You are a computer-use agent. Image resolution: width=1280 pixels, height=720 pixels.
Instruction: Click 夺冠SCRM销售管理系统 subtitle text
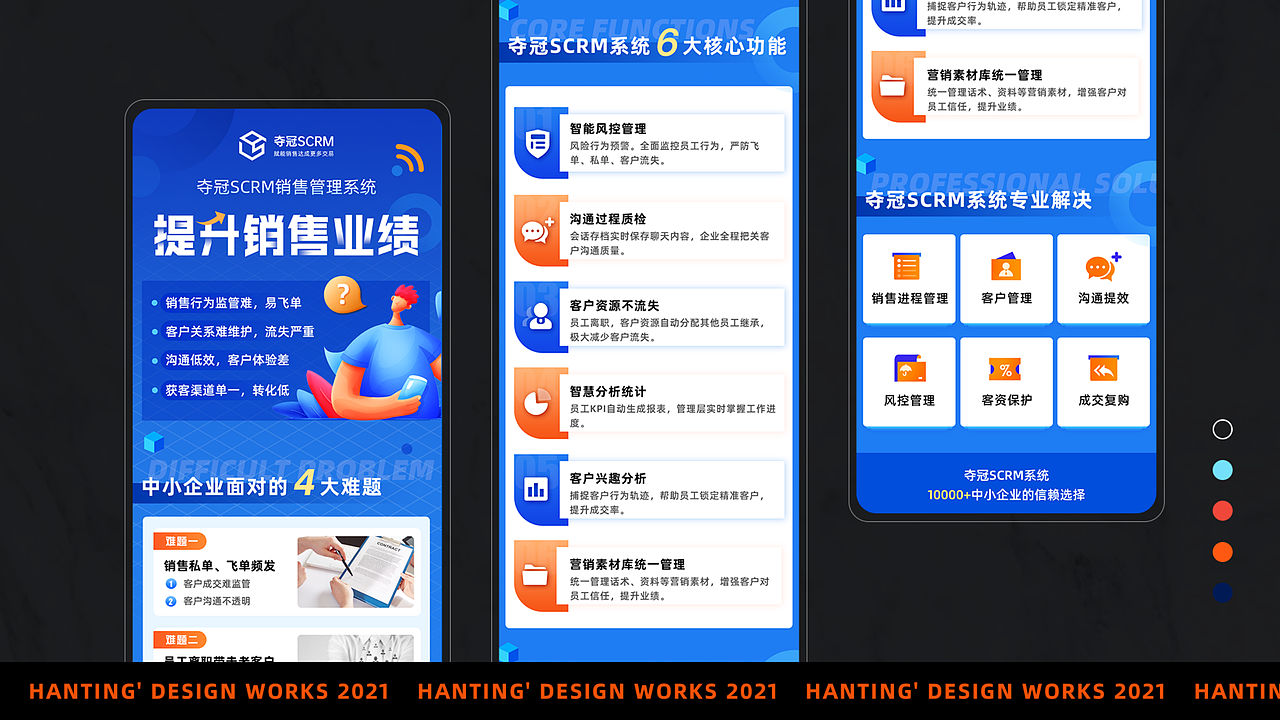286,187
